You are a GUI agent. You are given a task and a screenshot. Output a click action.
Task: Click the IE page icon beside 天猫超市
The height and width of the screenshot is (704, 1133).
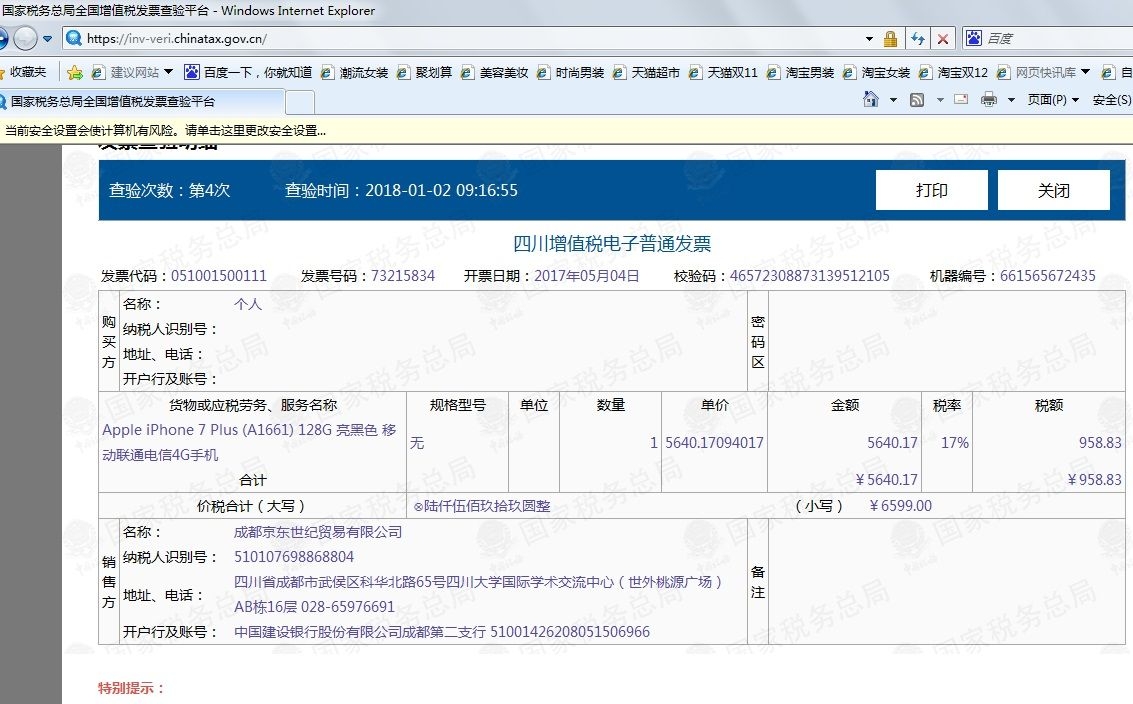coord(620,72)
